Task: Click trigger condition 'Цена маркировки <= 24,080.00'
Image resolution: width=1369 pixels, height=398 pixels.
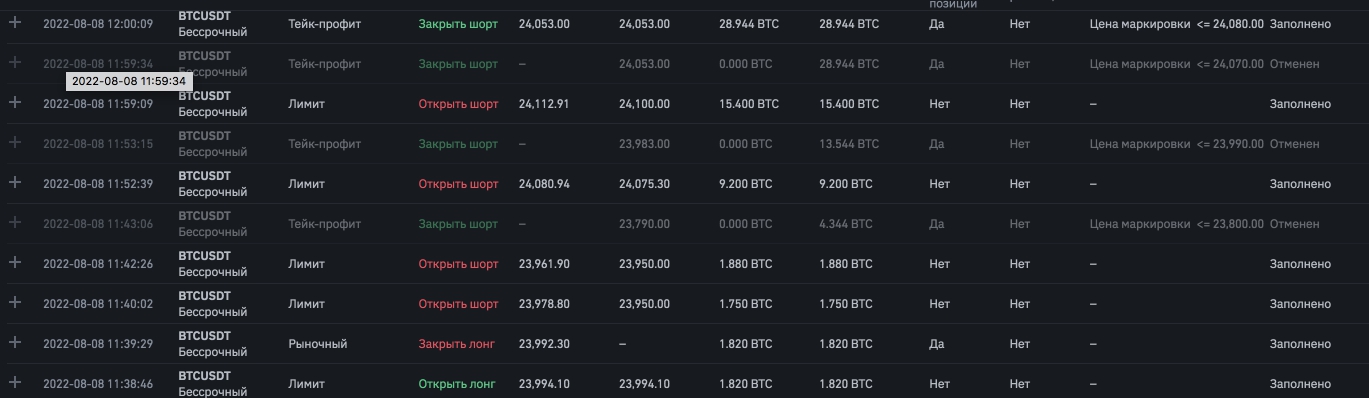Action: pyautogui.click(x=1177, y=24)
